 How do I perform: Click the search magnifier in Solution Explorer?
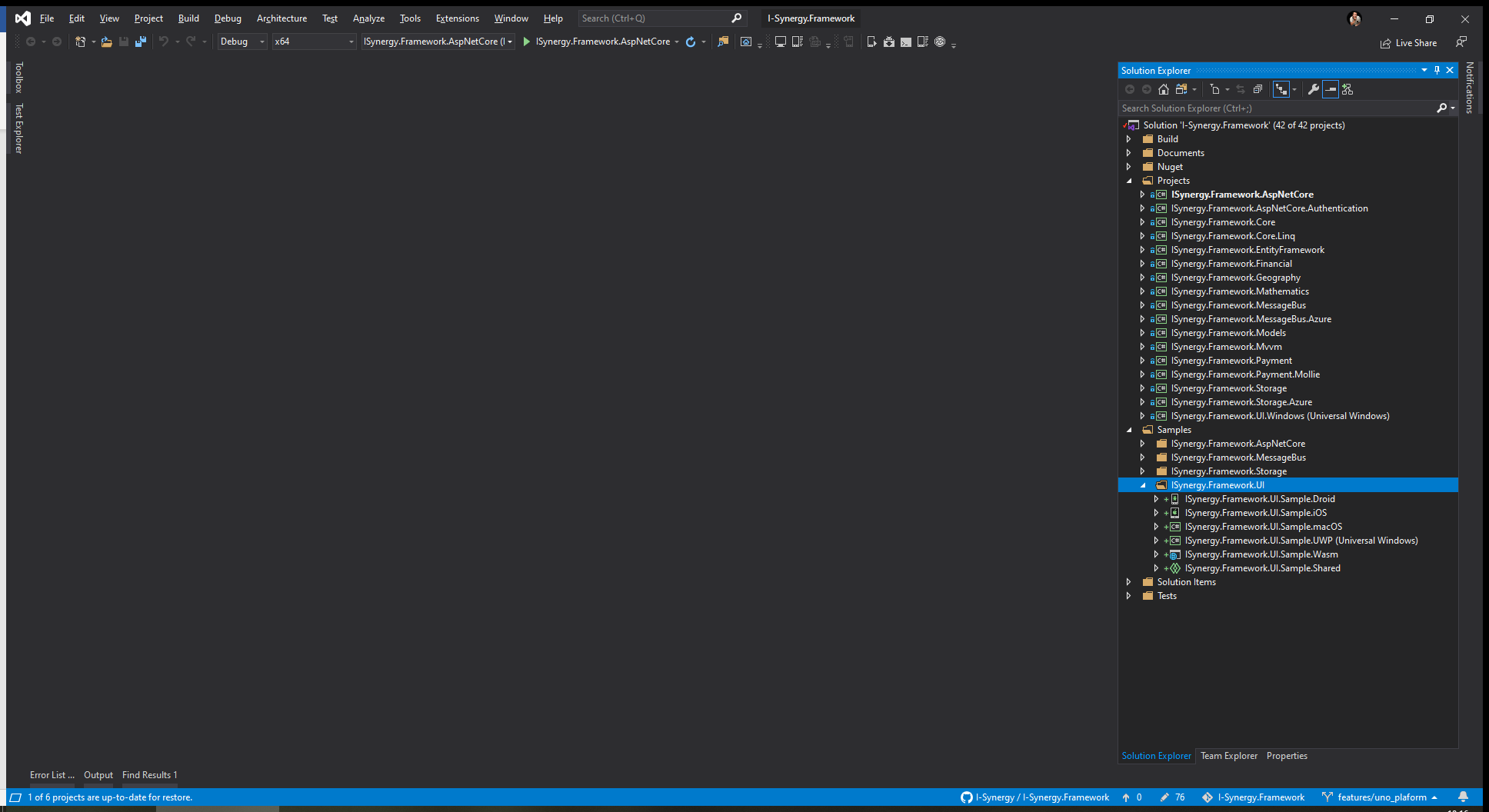pos(1442,108)
